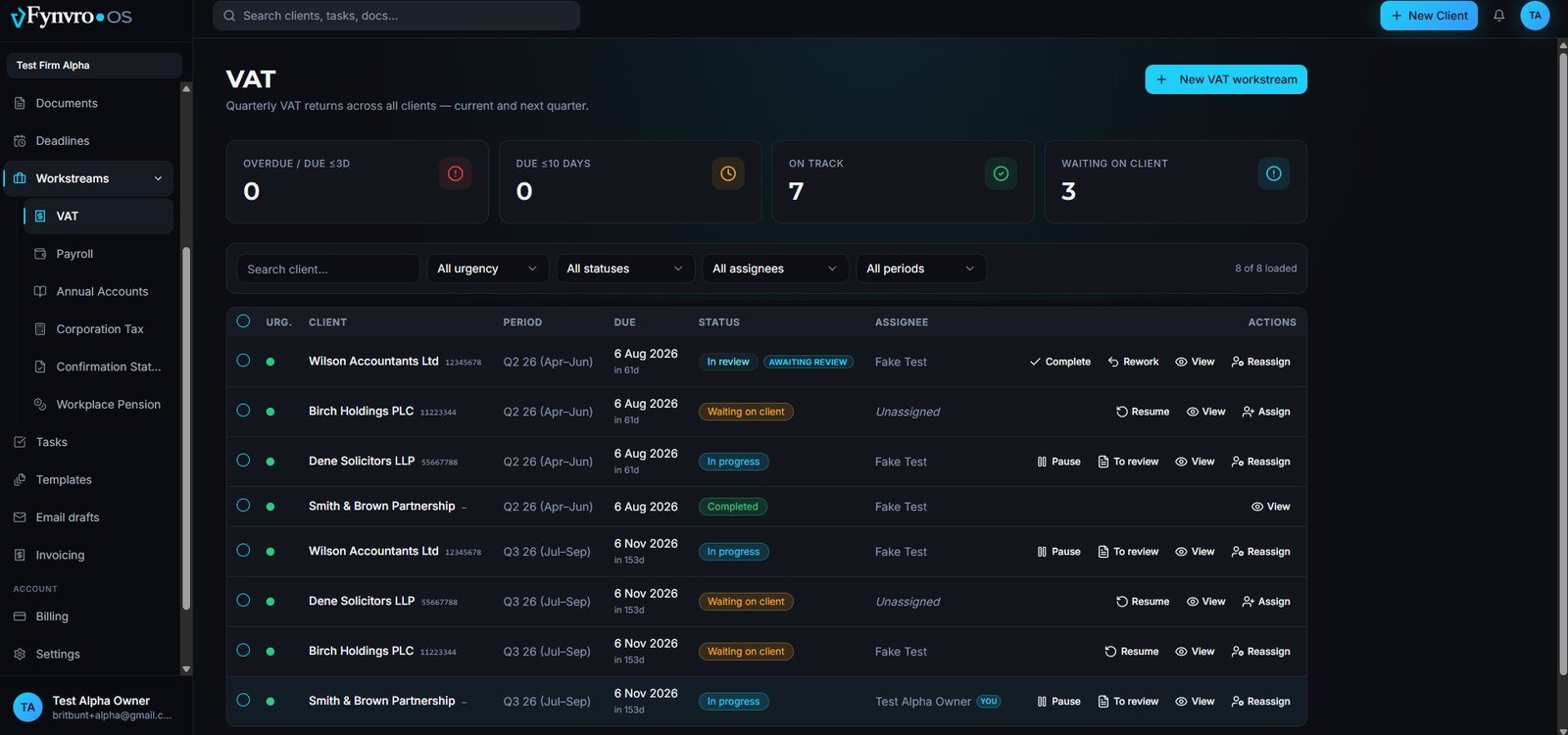
Task: Toggle the select-all rows checkbox
Action: pyautogui.click(x=243, y=321)
